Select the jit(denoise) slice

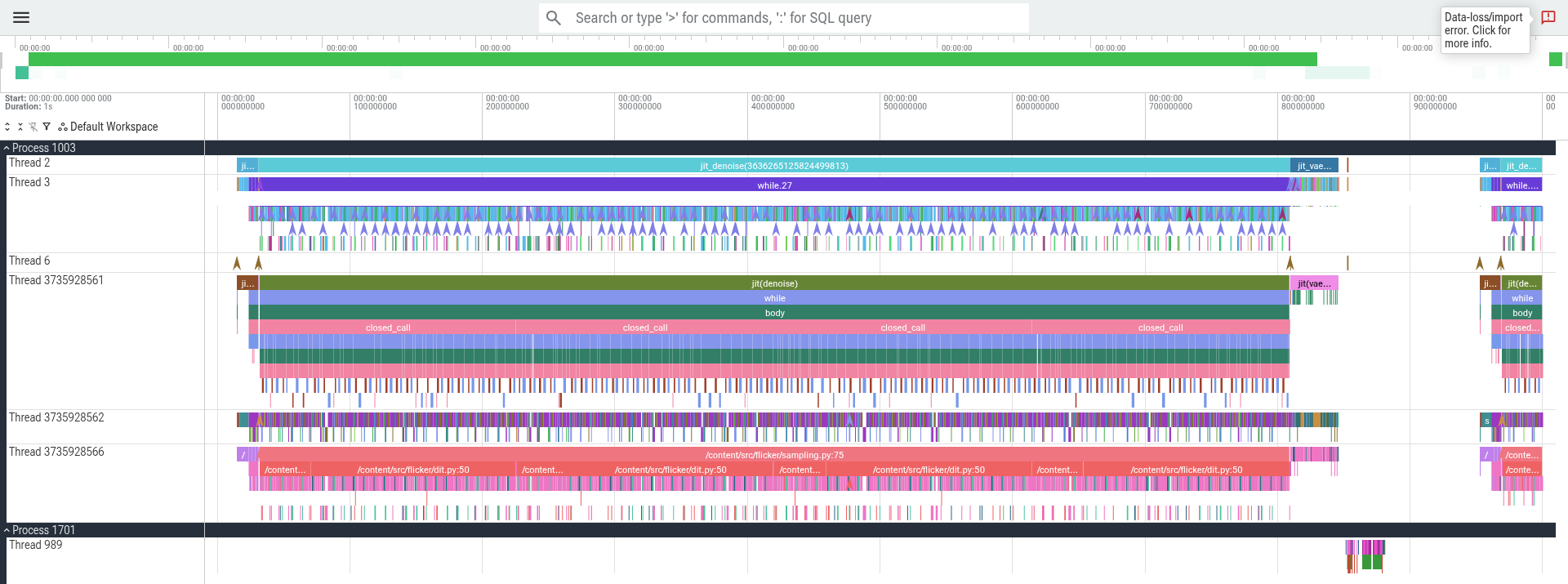[774, 283]
